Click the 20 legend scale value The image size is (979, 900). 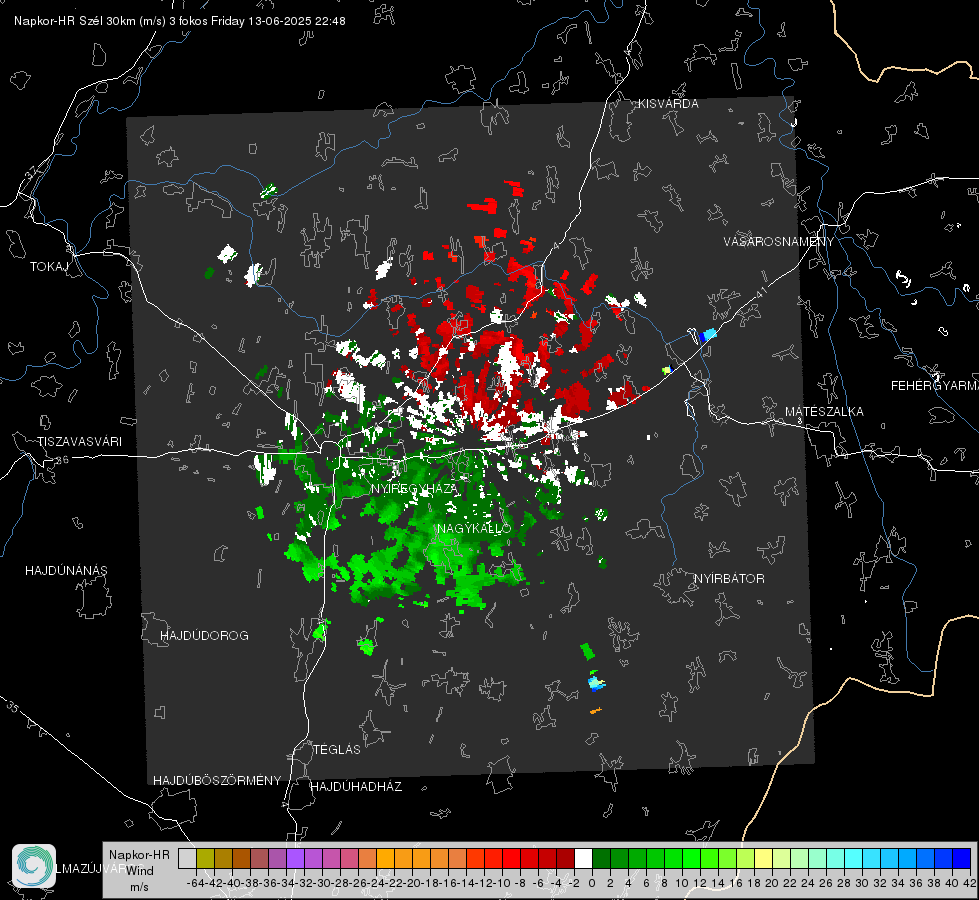[x=771, y=883]
